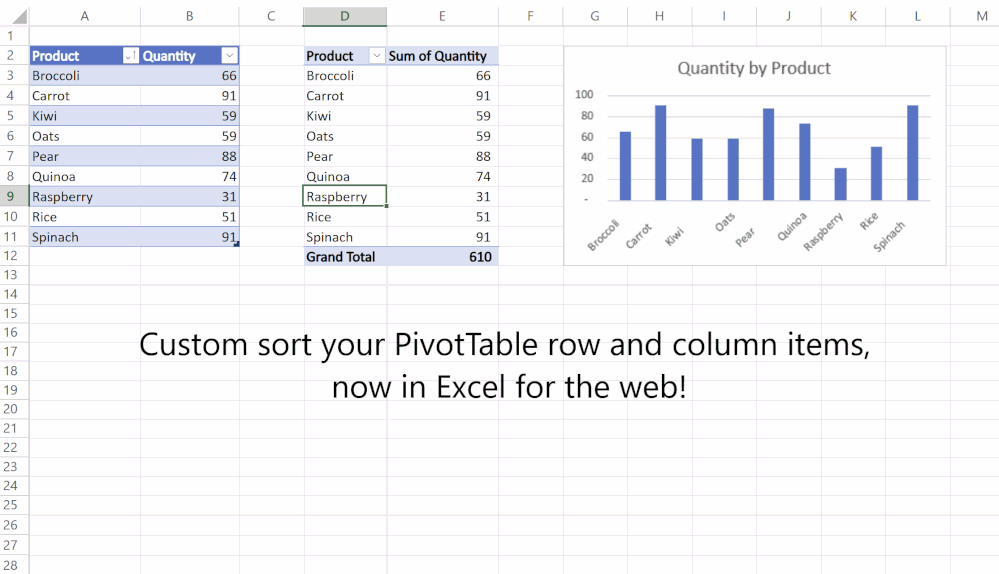This screenshot has height=574, width=999.
Task: Select column L header
Action: 917,16
